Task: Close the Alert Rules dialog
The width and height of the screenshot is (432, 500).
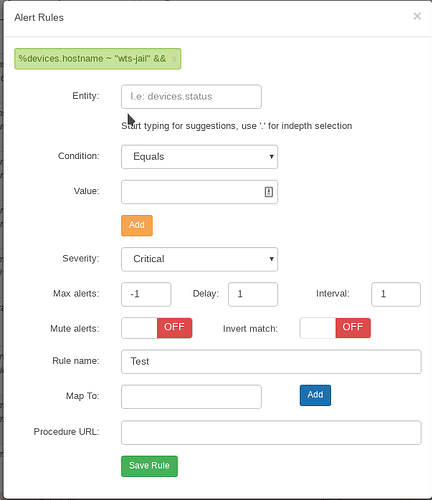Action: 417,16
